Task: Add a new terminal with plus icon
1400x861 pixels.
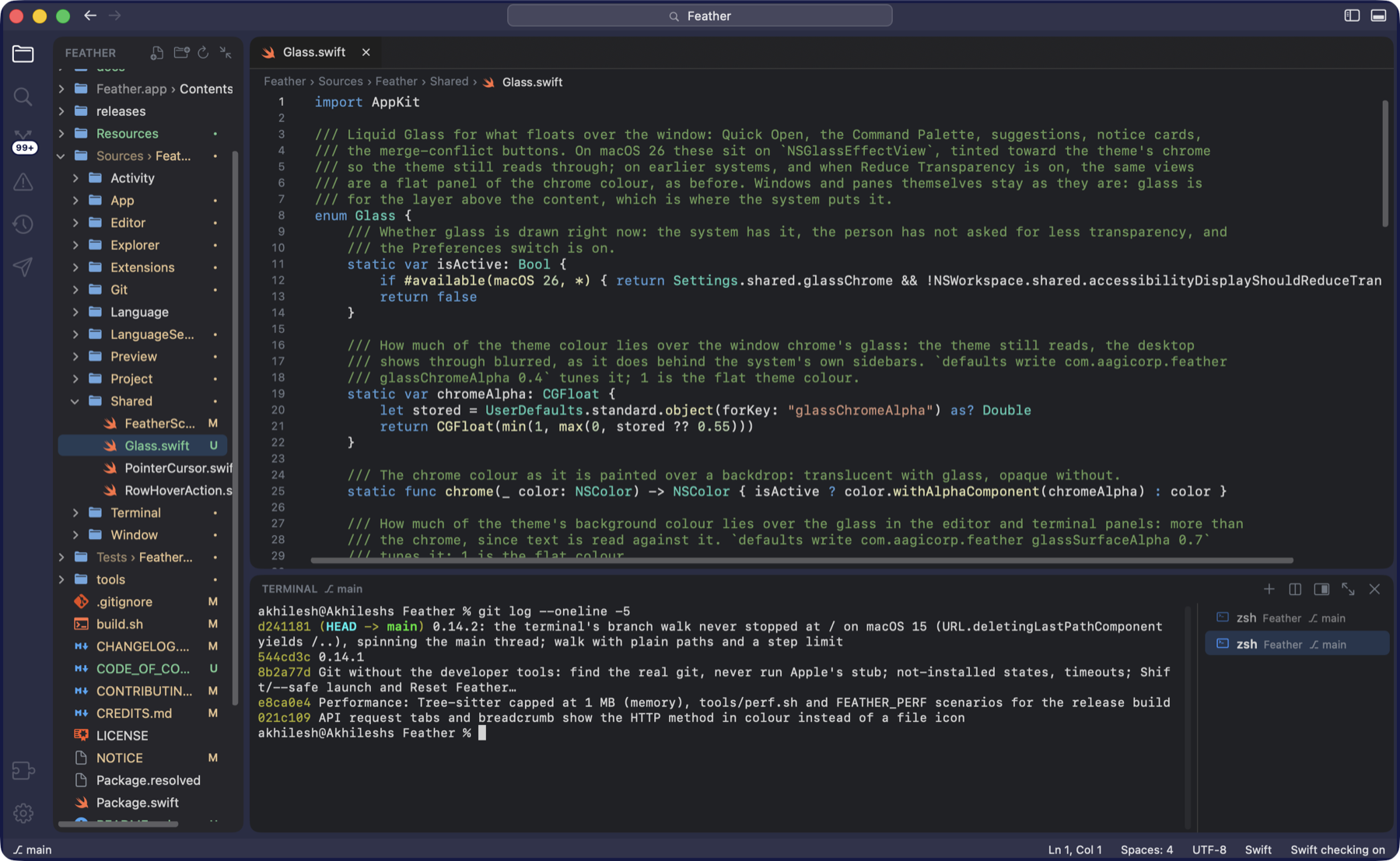Action: (x=1269, y=590)
